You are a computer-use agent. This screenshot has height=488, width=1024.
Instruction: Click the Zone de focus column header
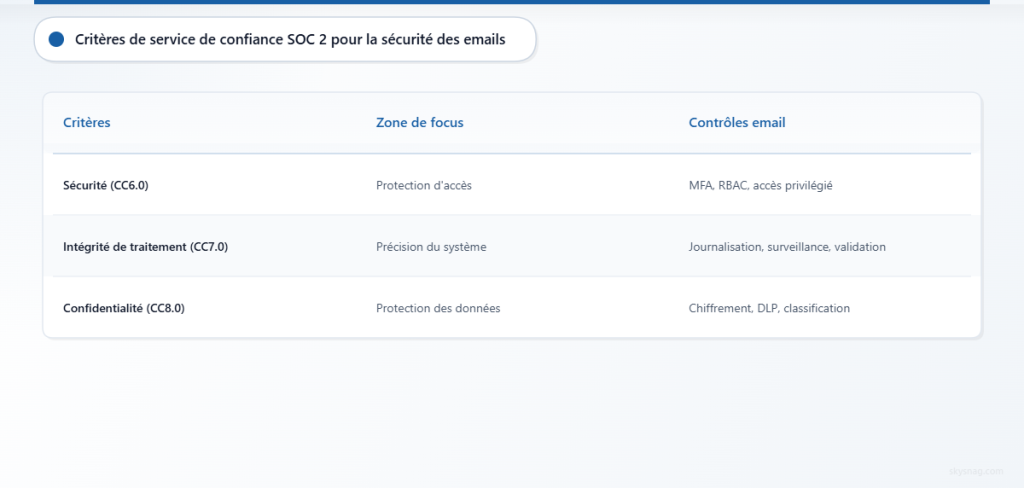point(420,122)
